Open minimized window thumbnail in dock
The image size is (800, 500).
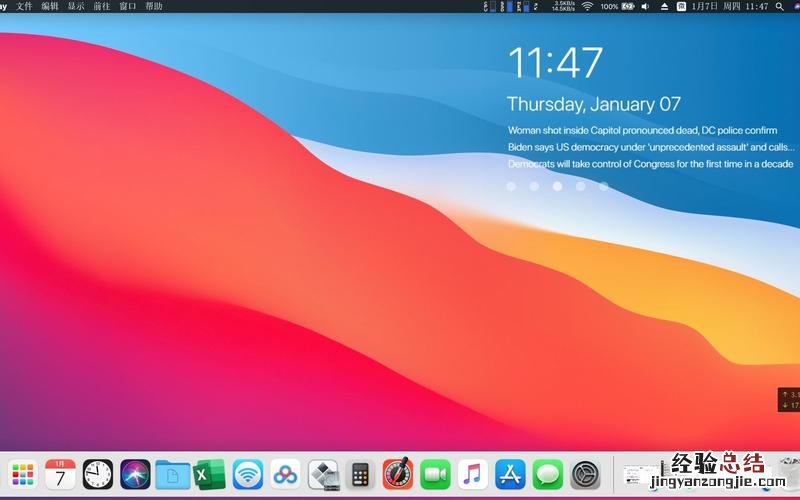642,475
